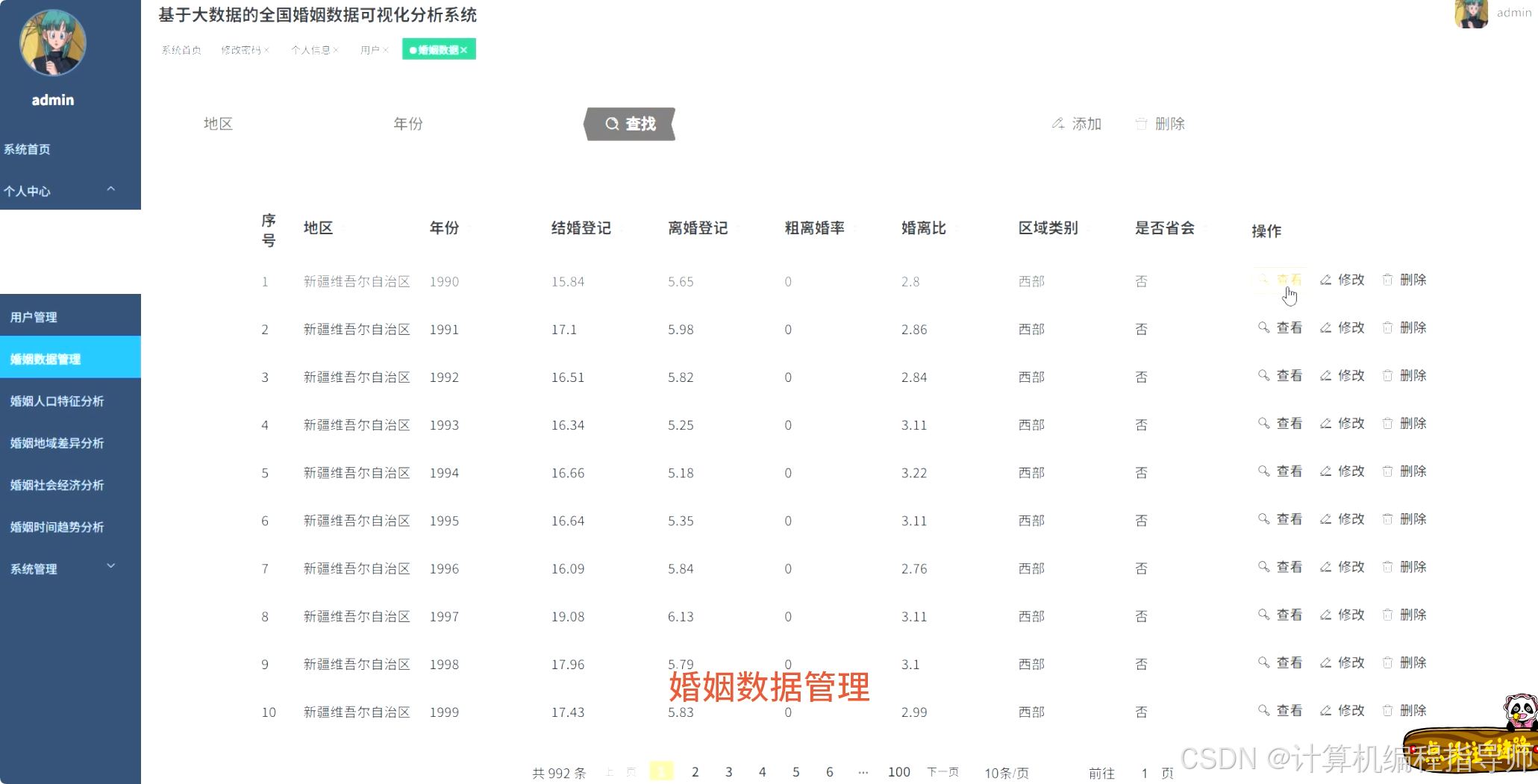Edit the 1993 row with 修改
Image resolution: width=1538 pixels, height=784 pixels.
pyautogui.click(x=1342, y=423)
